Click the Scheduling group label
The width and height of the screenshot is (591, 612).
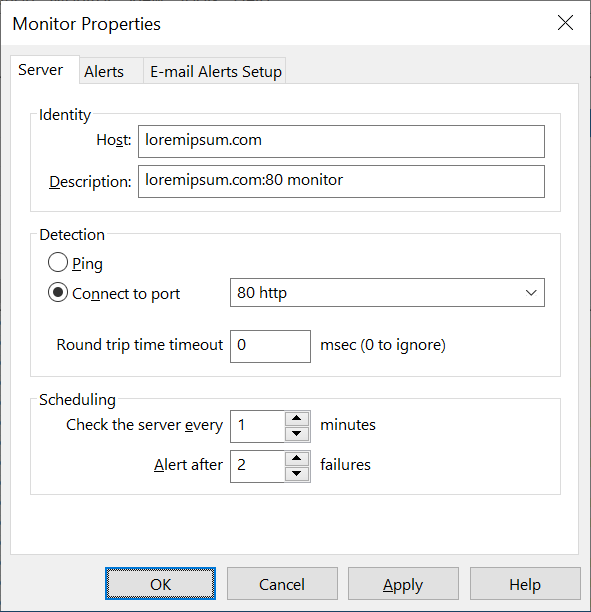pos(77,400)
